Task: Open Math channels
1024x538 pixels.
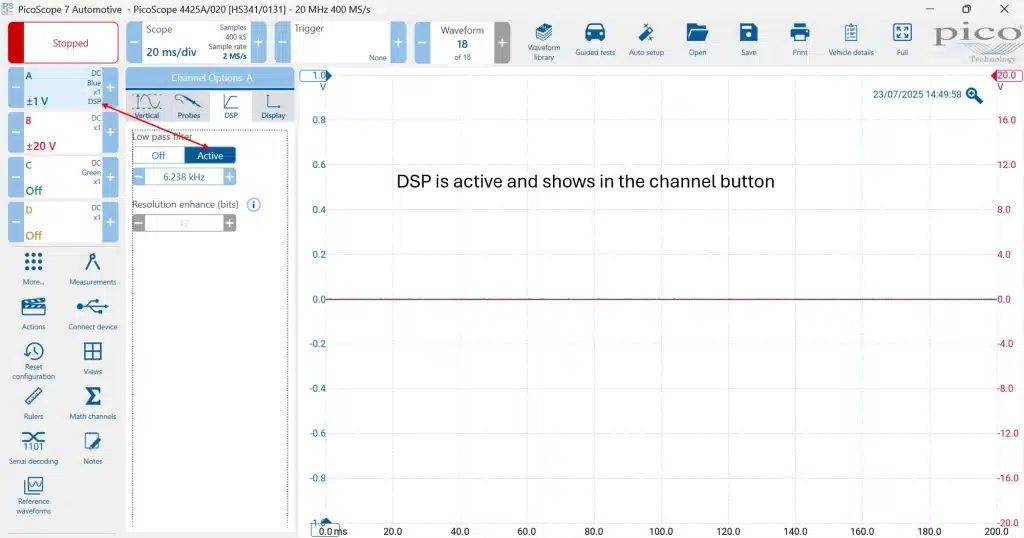Action: click(x=93, y=404)
